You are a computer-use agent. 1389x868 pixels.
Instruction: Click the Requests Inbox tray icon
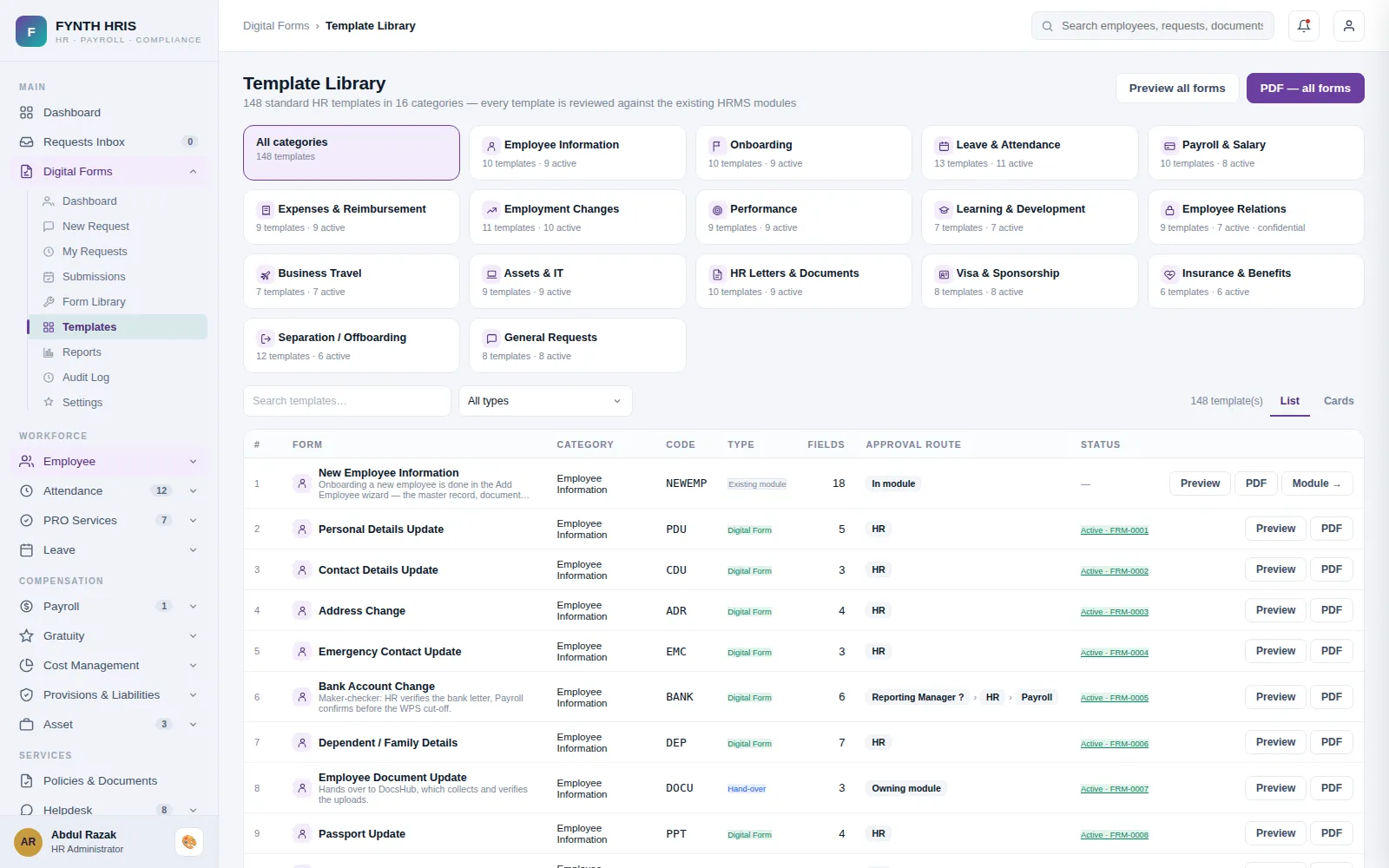pos(26,142)
